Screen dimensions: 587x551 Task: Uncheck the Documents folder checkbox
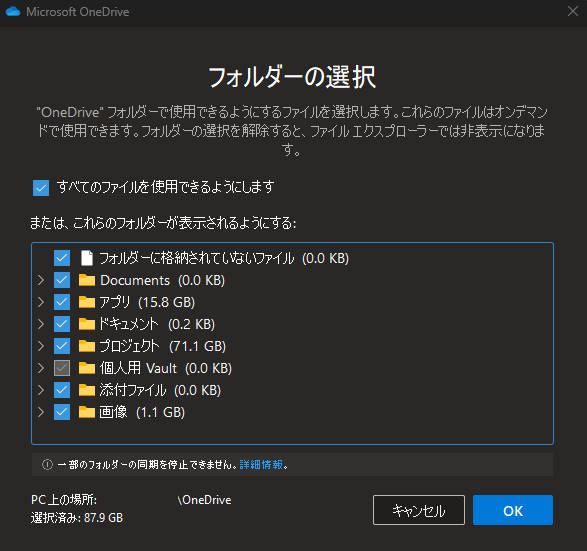point(62,280)
